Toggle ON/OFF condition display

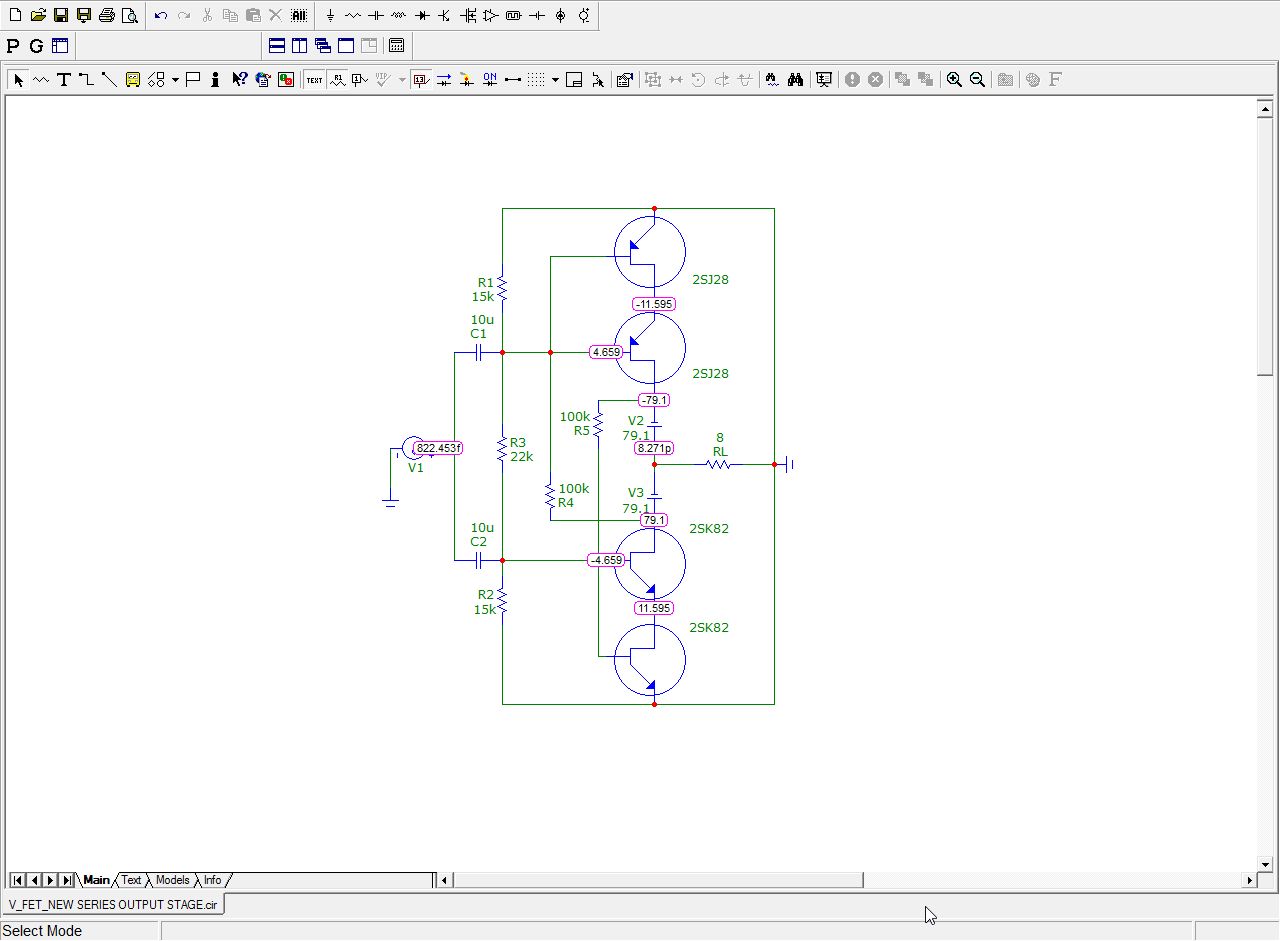(490, 80)
